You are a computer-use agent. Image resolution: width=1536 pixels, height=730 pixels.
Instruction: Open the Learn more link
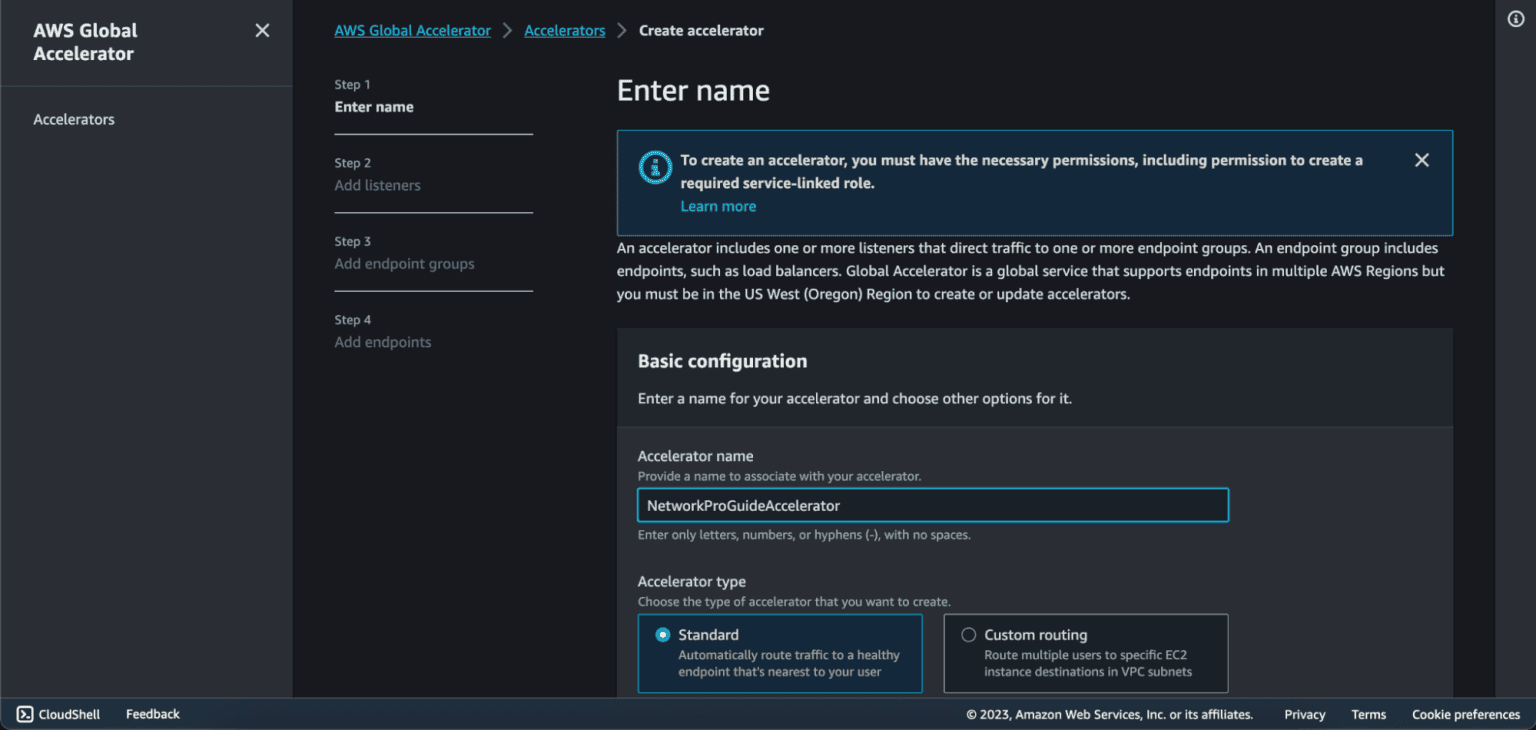point(718,206)
